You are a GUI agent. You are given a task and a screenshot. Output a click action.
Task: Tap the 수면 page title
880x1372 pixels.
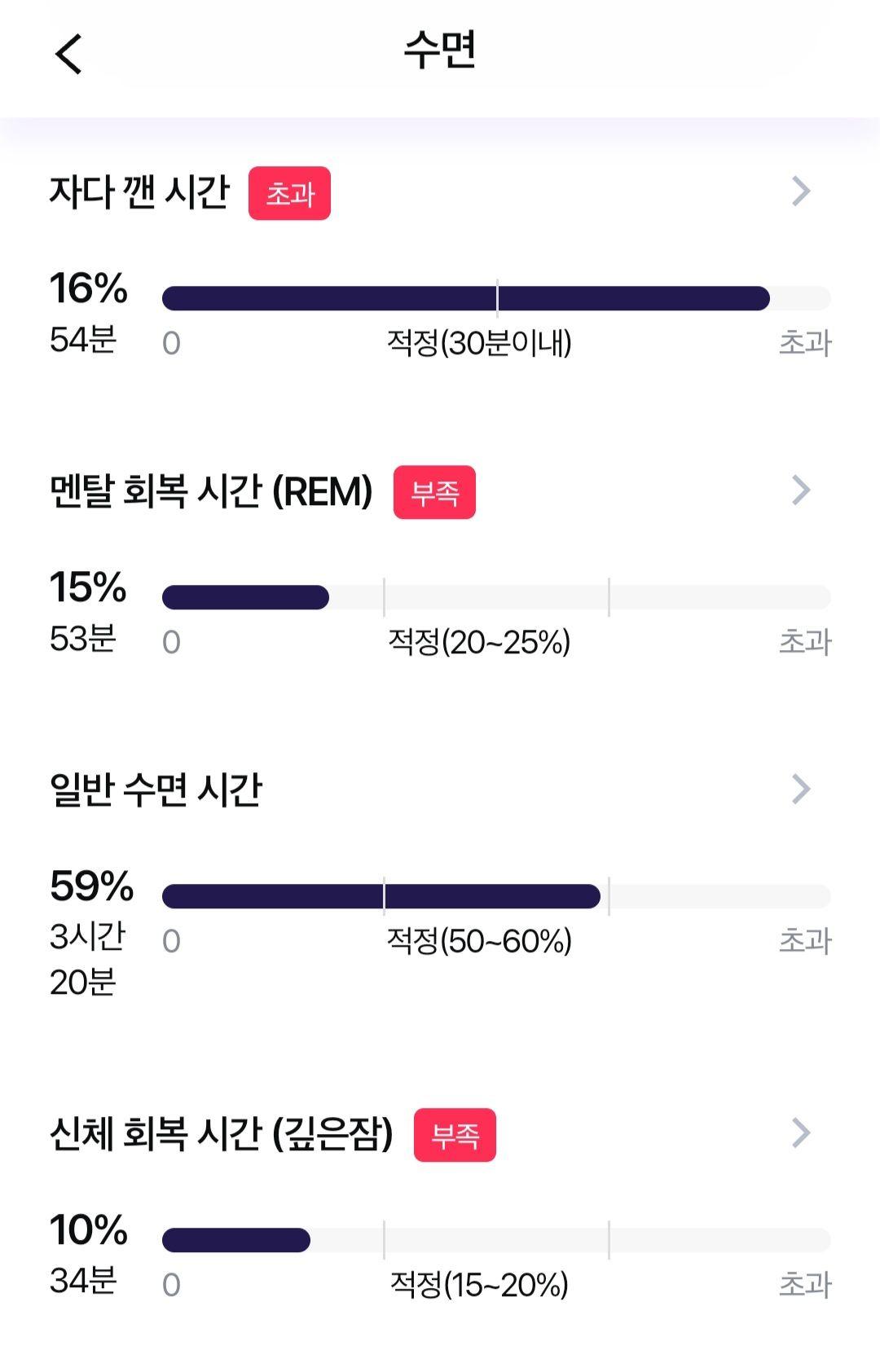click(x=440, y=51)
